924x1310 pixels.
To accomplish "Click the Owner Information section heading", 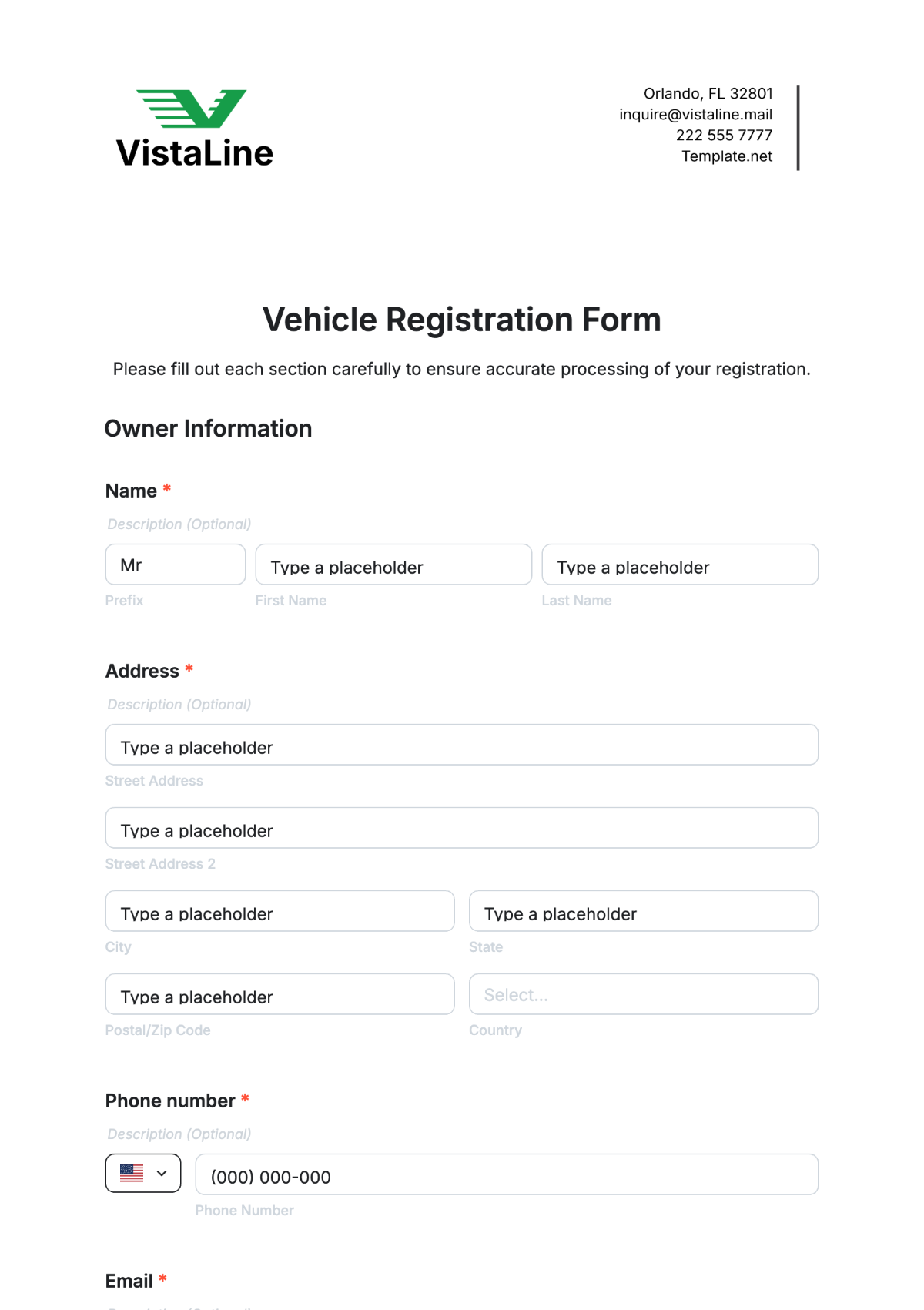I will pos(208,429).
